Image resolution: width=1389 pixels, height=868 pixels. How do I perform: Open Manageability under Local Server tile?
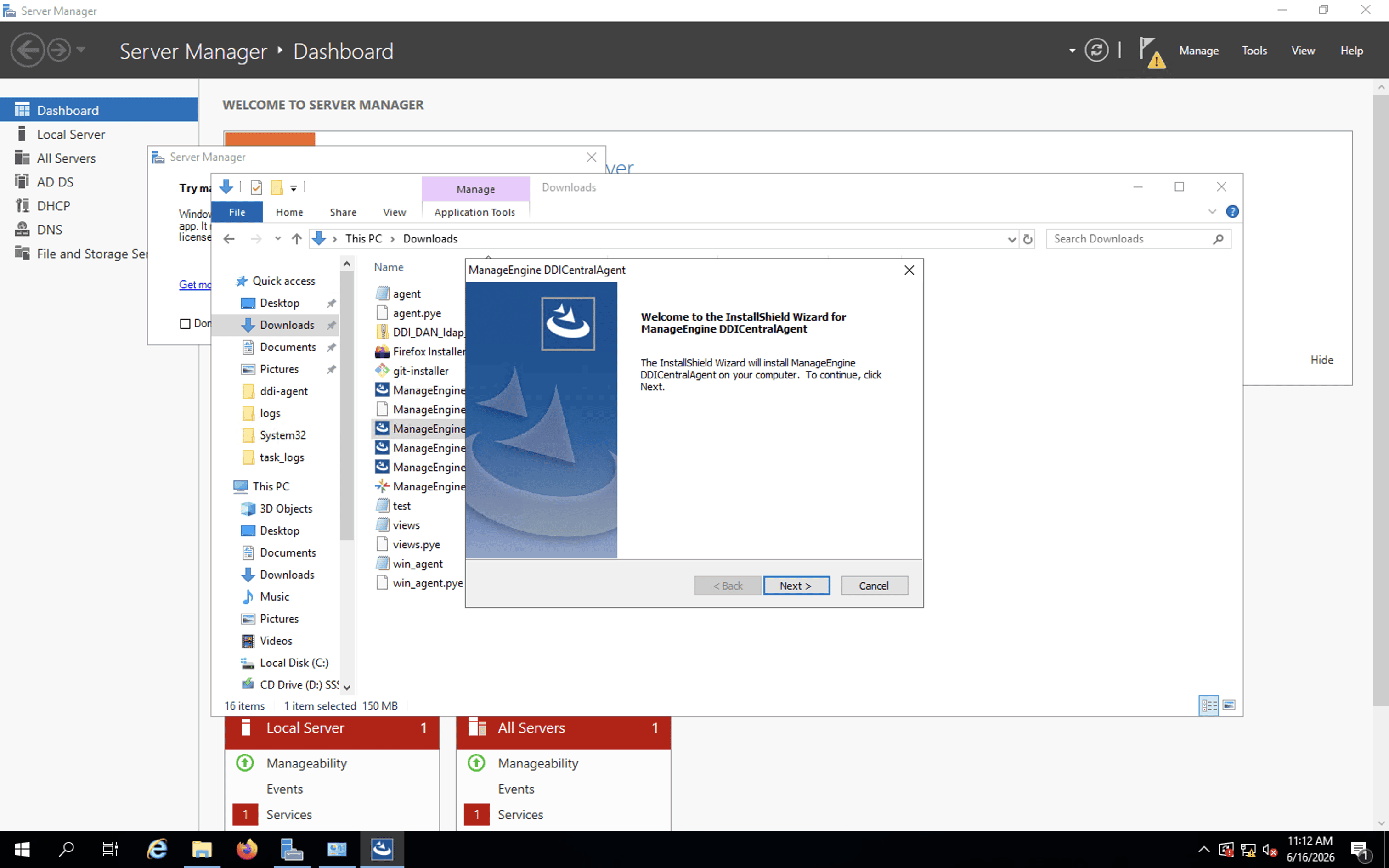click(x=306, y=763)
